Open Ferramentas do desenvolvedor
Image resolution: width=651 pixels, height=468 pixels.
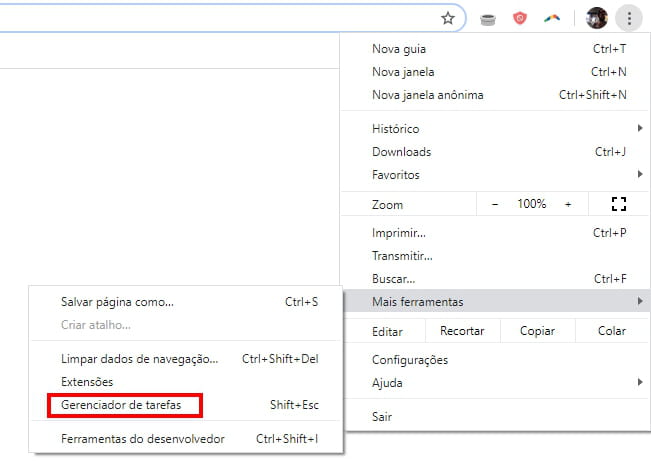(186, 439)
